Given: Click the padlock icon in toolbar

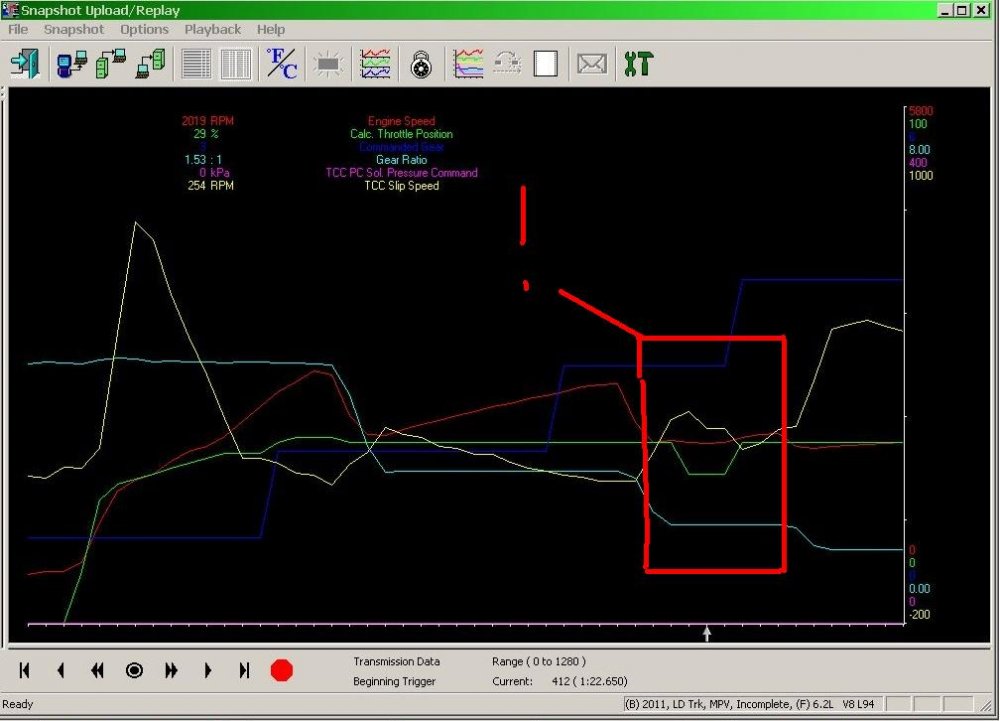Looking at the screenshot, I should pyautogui.click(x=421, y=64).
